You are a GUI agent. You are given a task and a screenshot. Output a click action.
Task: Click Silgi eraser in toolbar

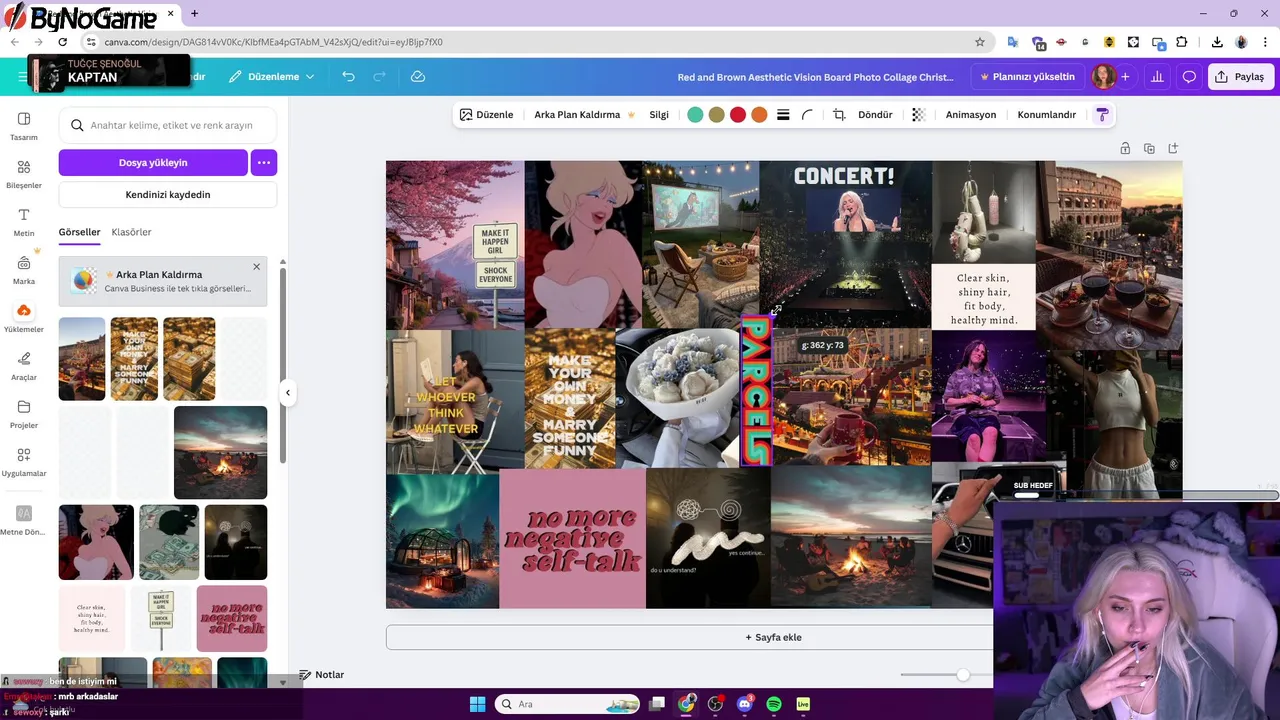point(659,115)
